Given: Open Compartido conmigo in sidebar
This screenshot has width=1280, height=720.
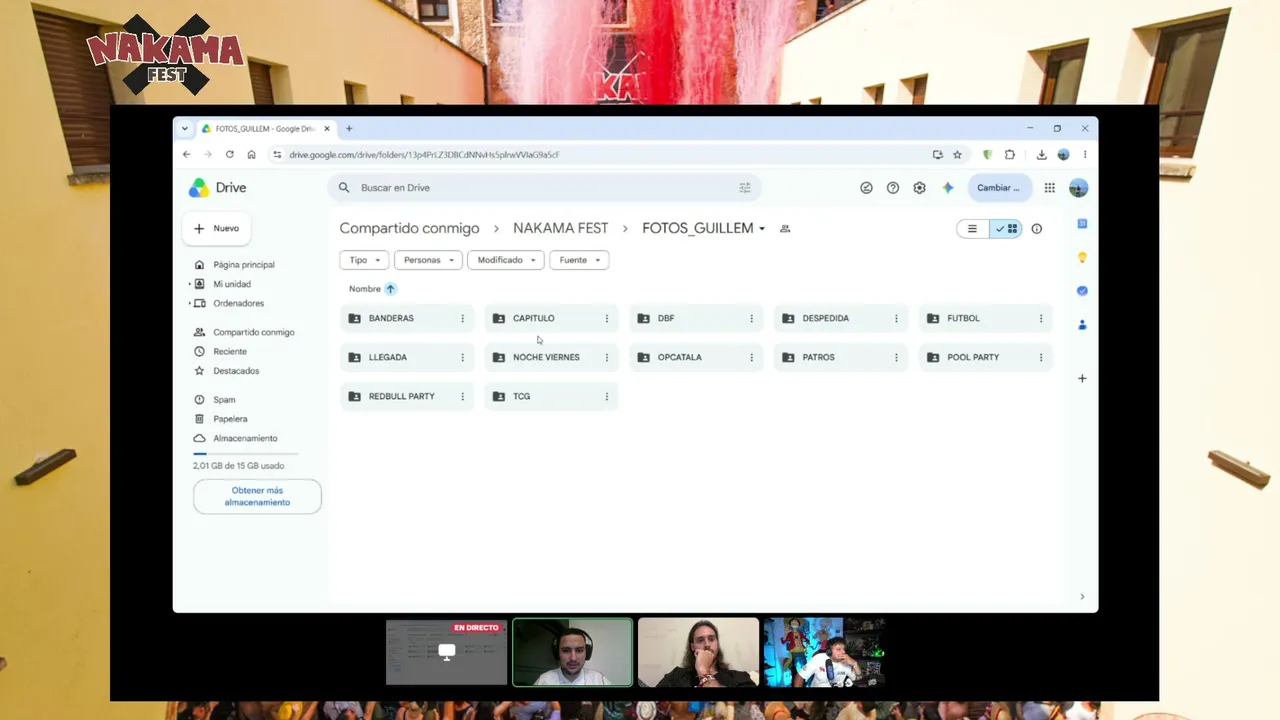Looking at the screenshot, I should pos(254,332).
